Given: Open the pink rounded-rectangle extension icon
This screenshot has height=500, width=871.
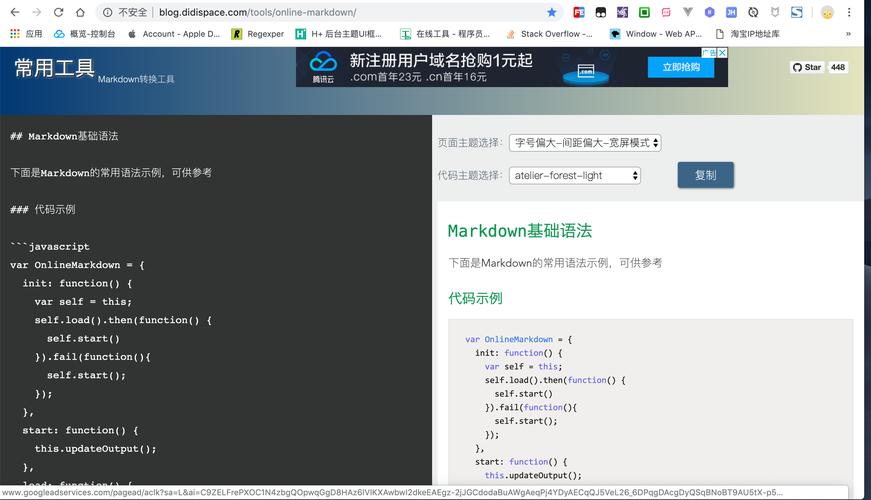Looking at the screenshot, I should [x=666, y=12].
